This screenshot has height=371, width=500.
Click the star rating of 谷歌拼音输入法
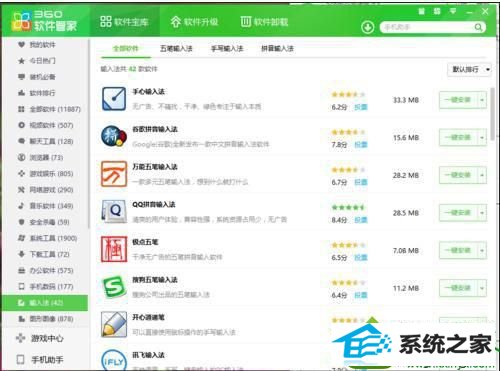point(348,132)
